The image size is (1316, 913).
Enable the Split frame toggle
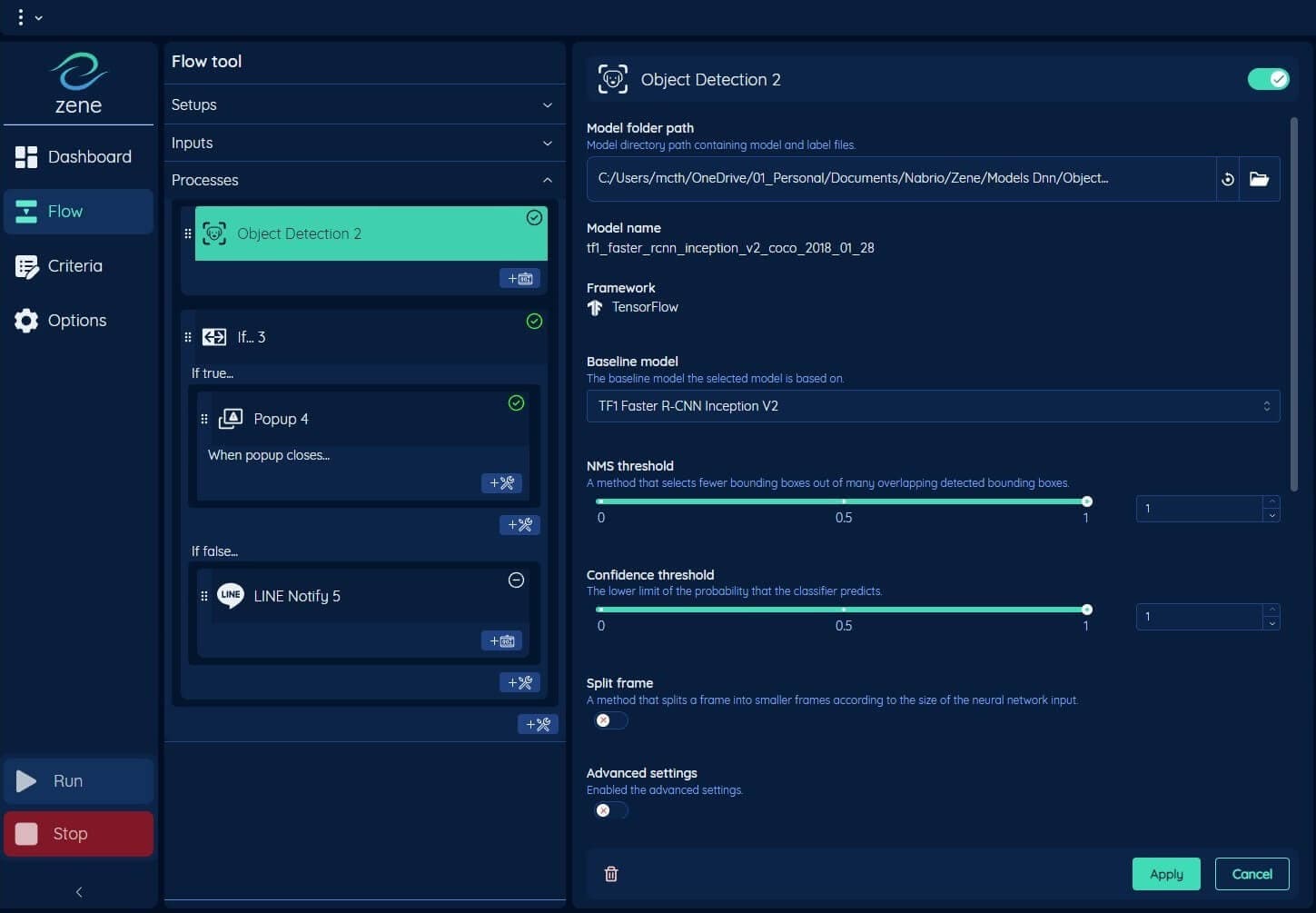[610, 720]
